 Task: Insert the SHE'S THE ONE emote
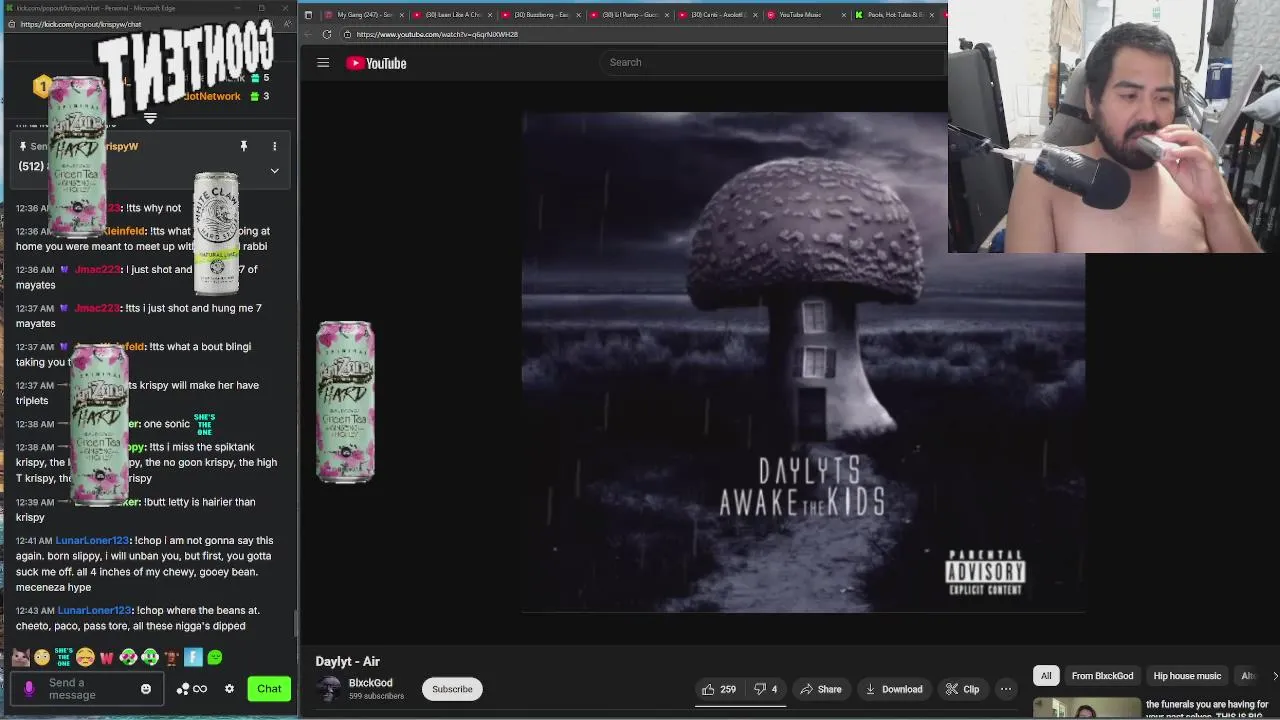point(64,657)
